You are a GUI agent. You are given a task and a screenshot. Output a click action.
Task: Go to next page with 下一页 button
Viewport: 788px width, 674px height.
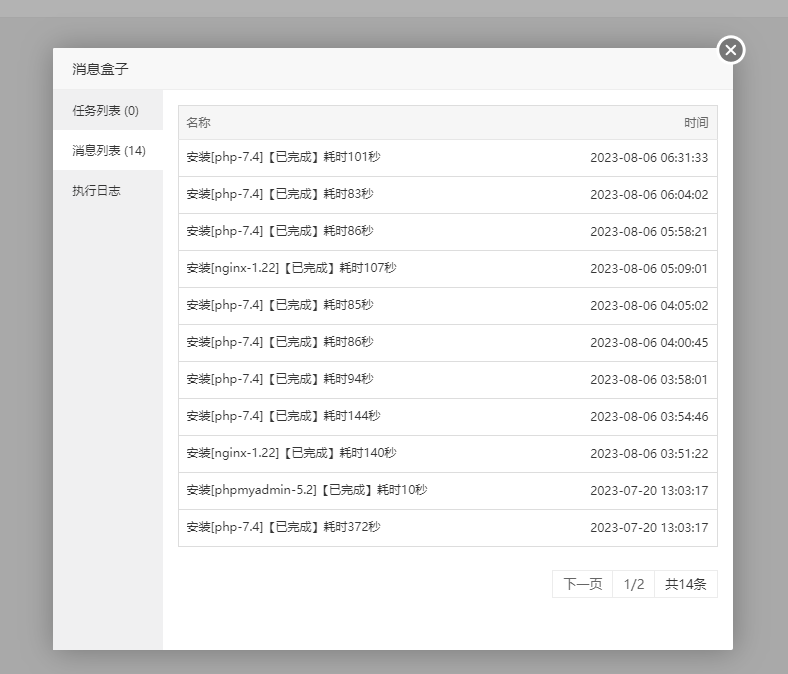pos(582,584)
